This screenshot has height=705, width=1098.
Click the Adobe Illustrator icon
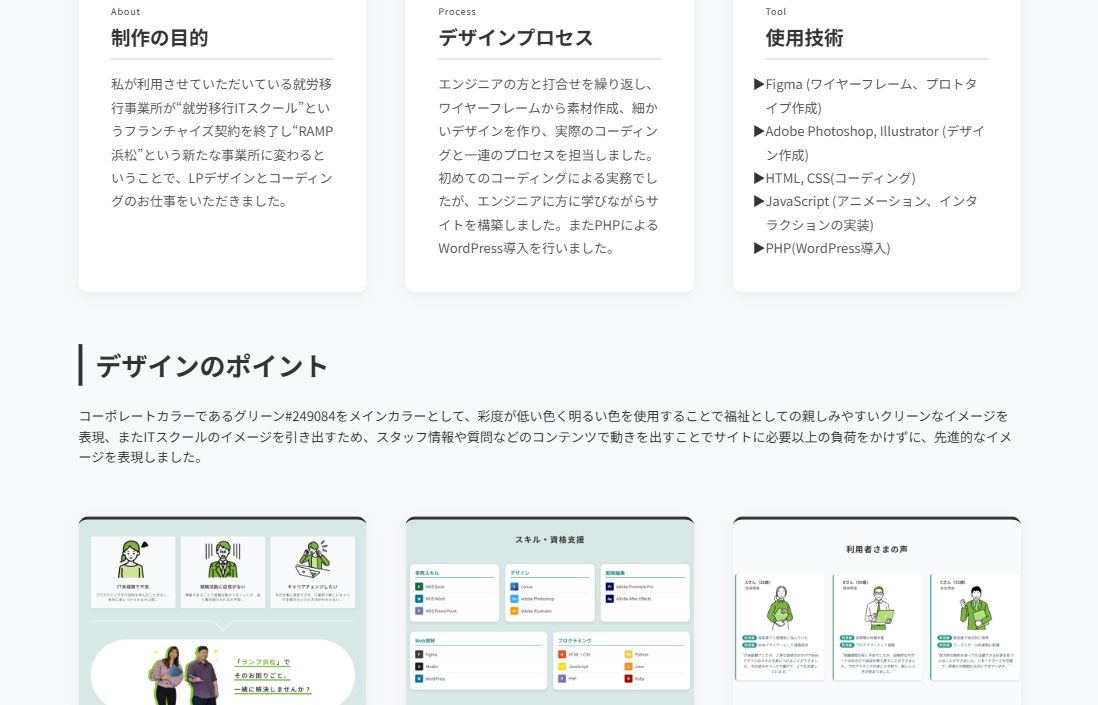pos(513,611)
